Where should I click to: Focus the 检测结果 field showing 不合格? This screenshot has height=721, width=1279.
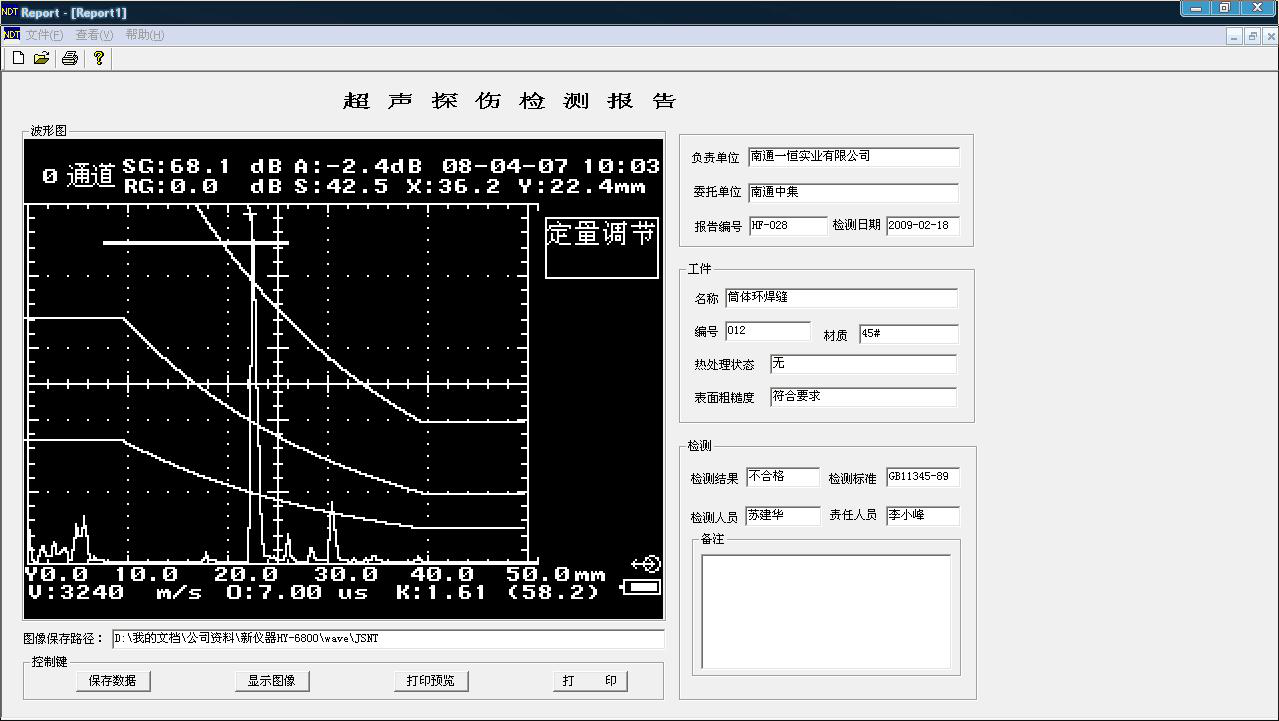782,477
